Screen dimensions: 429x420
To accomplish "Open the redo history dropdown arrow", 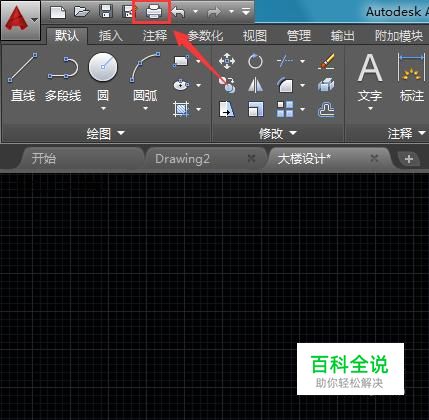I will (231, 12).
